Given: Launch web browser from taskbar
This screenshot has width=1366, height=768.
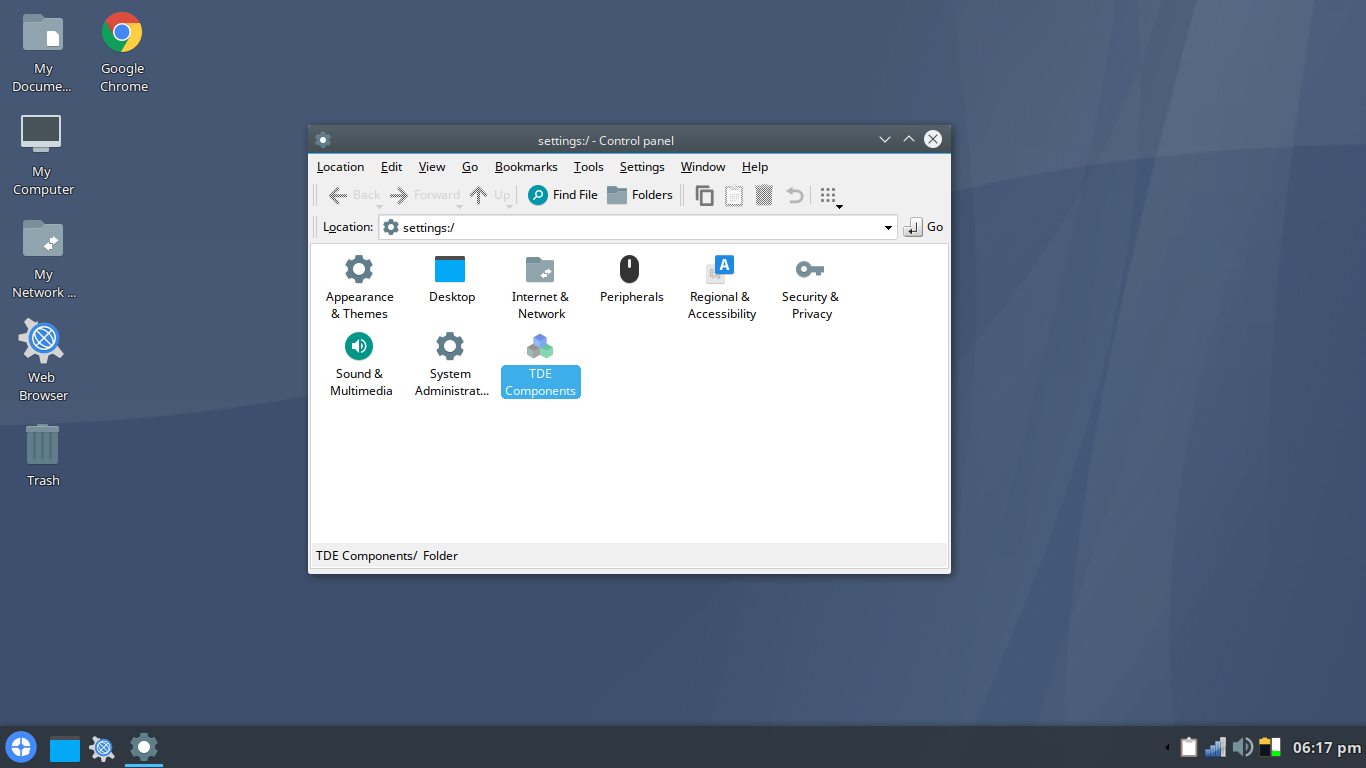Looking at the screenshot, I should coord(102,748).
